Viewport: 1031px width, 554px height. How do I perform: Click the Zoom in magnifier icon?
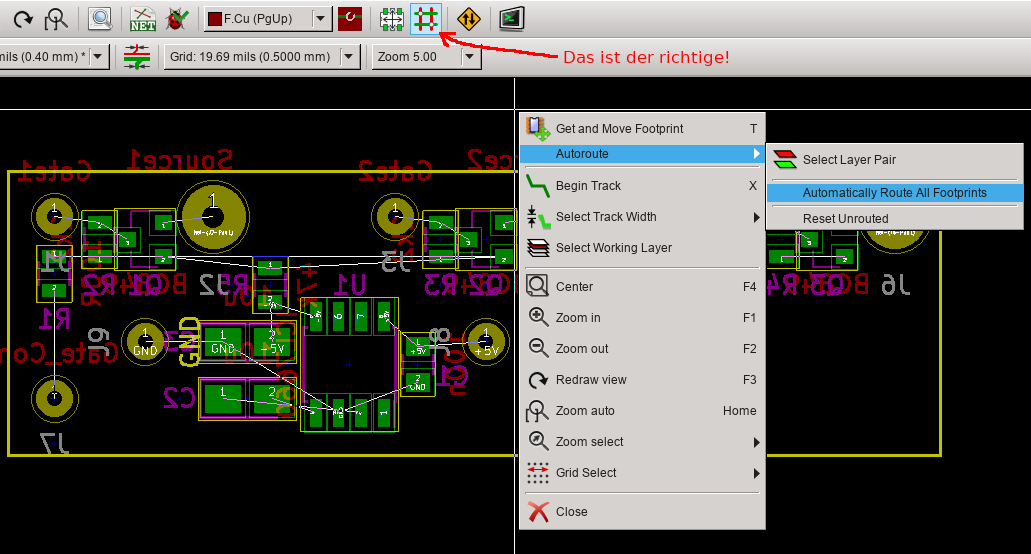coord(538,317)
